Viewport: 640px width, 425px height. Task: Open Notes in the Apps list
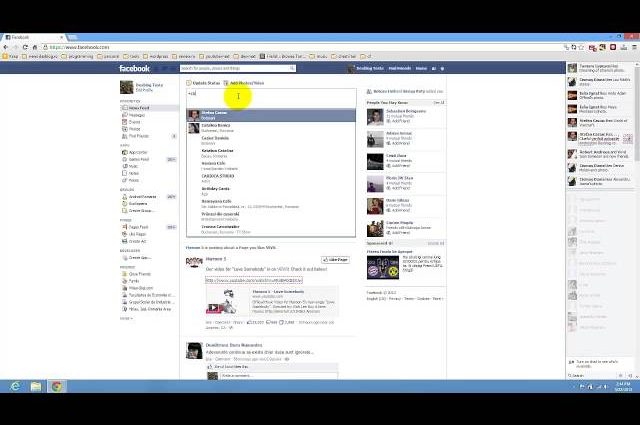[x=133, y=173]
